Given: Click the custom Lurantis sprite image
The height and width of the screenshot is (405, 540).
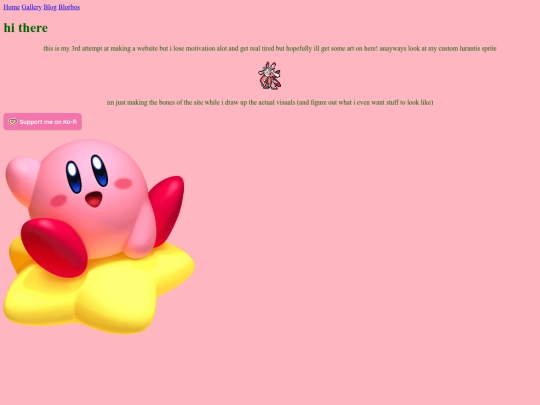Looking at the screenshot, I should click(x=270, y=75).
